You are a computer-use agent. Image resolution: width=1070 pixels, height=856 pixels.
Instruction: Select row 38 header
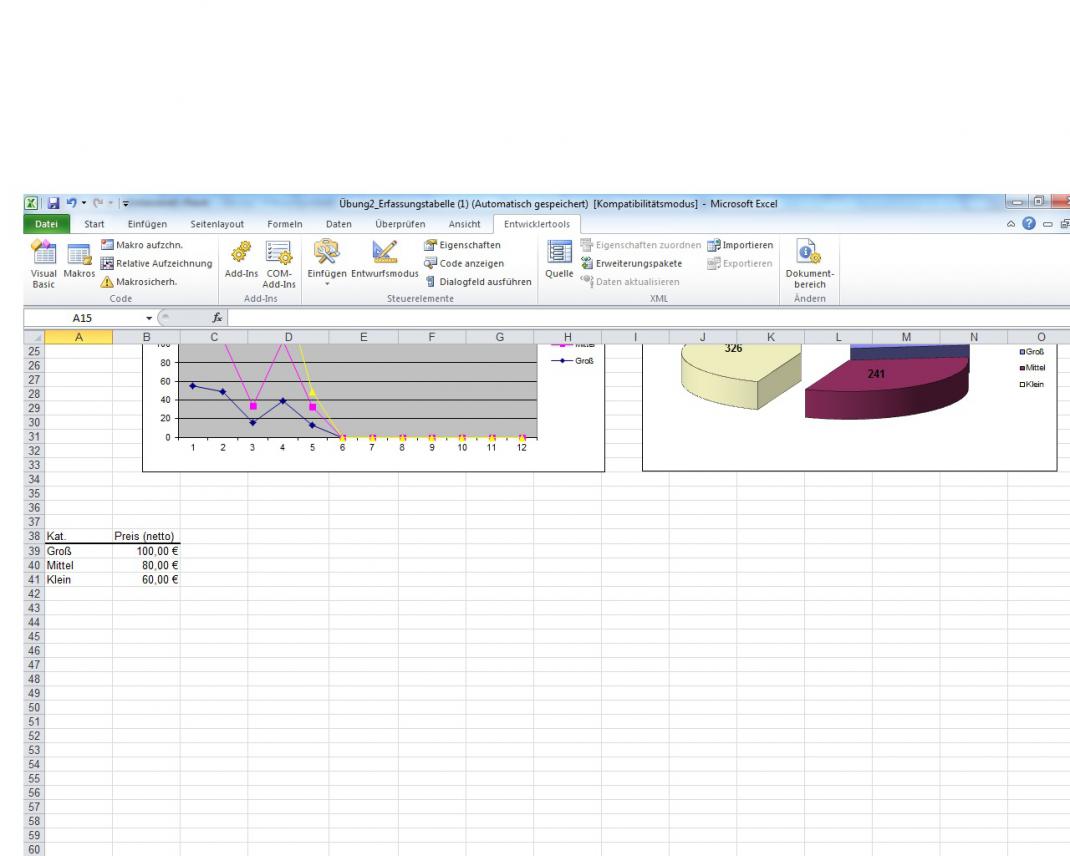pos(34,536)
